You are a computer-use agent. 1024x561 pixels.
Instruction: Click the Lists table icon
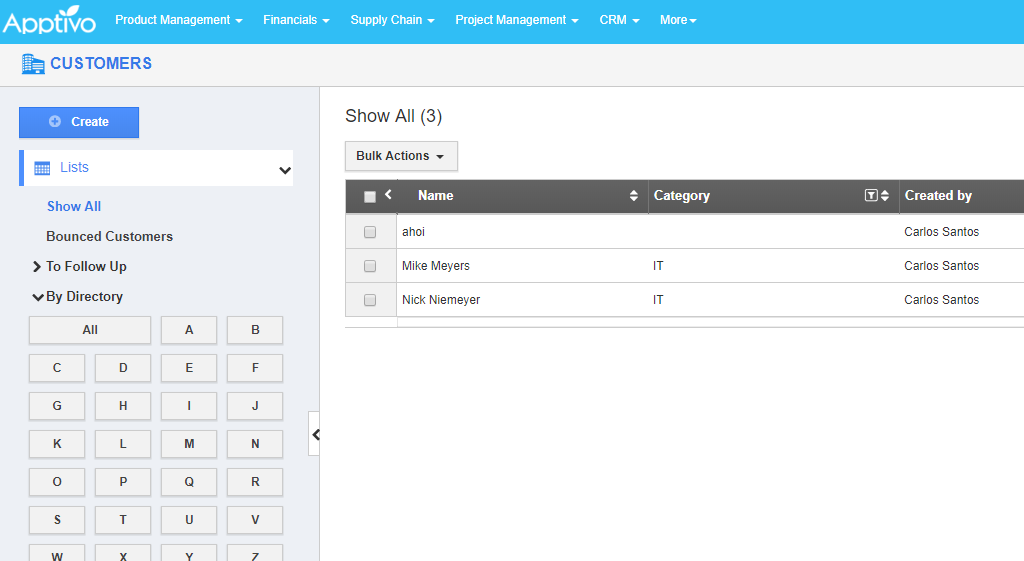click(x=42, y=168)
